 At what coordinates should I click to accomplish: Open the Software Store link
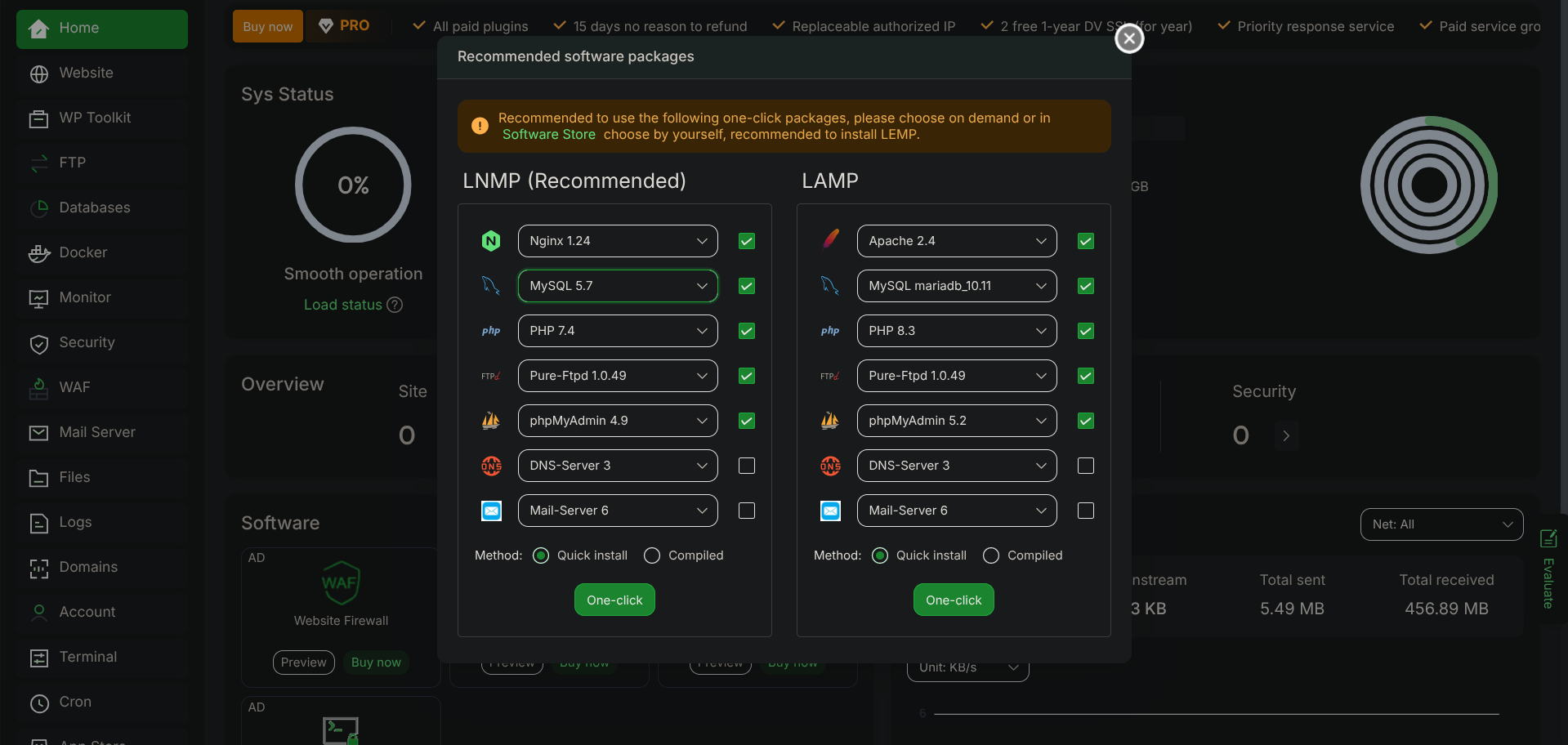click(548, 135)
